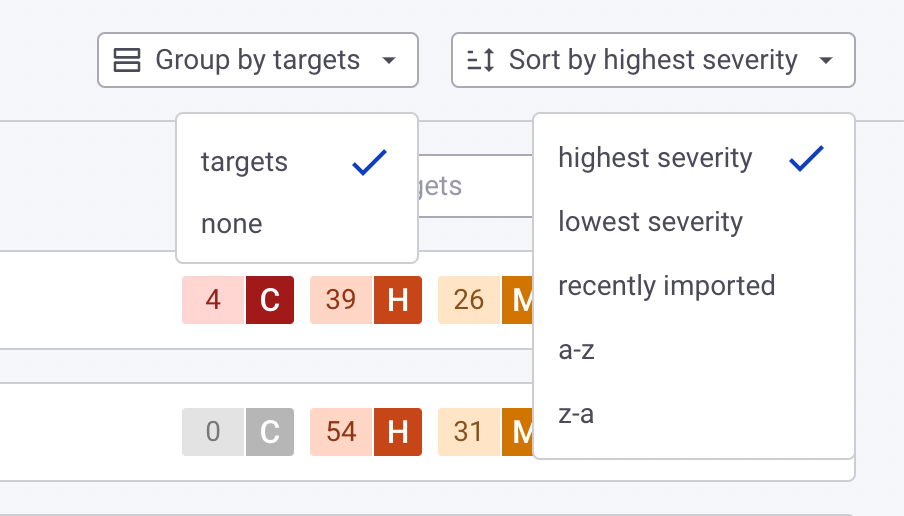Click the critical C badge showing 4
The width and height of the screenshot is (904, 516).
point(270,300)
